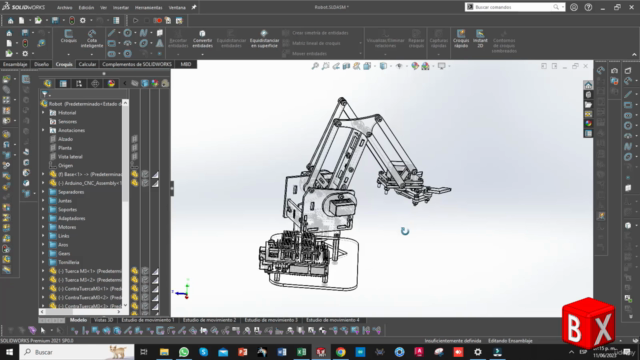Open Google Chrome from the taskbar

click(340, 352)
